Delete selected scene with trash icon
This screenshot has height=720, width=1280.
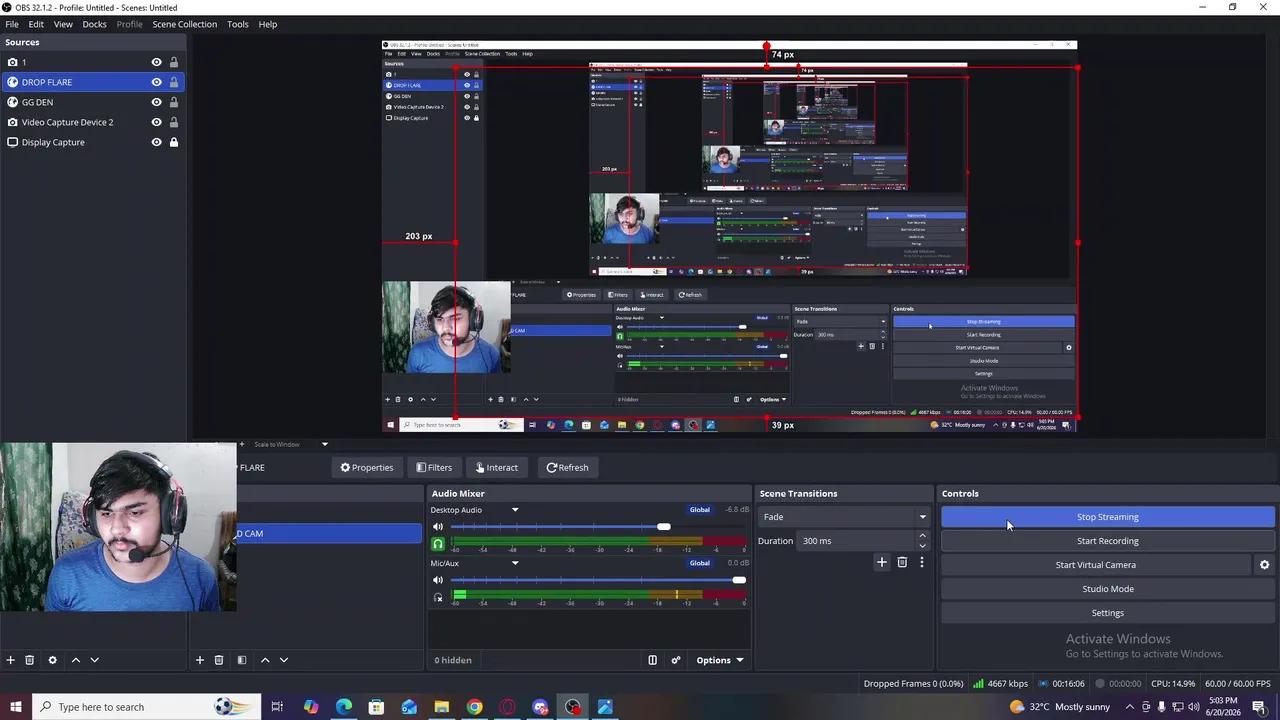click(x=218, y=660)
